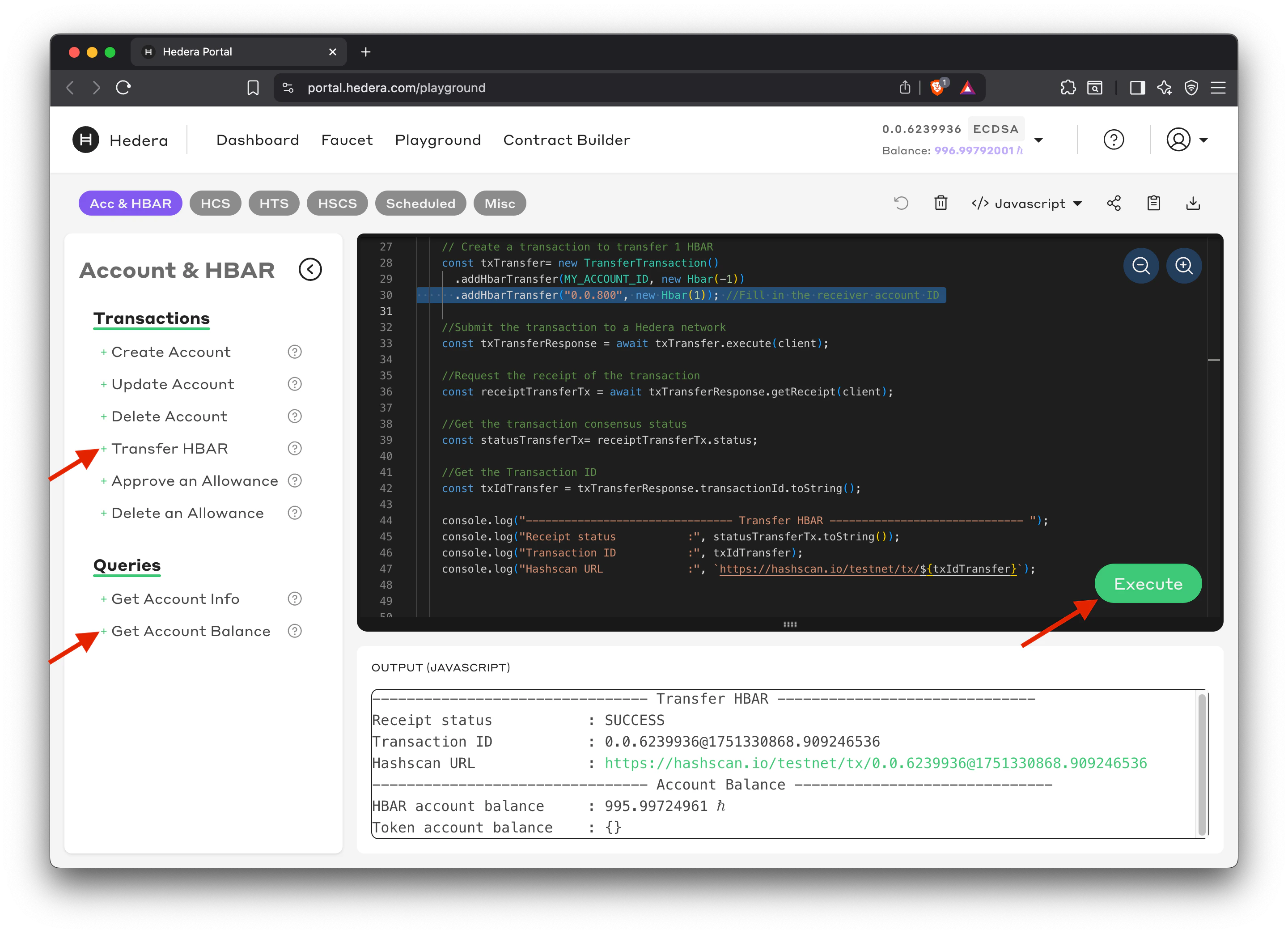Click the trash icon to clear code
The image size is (1288, 934).
[941, 203]
